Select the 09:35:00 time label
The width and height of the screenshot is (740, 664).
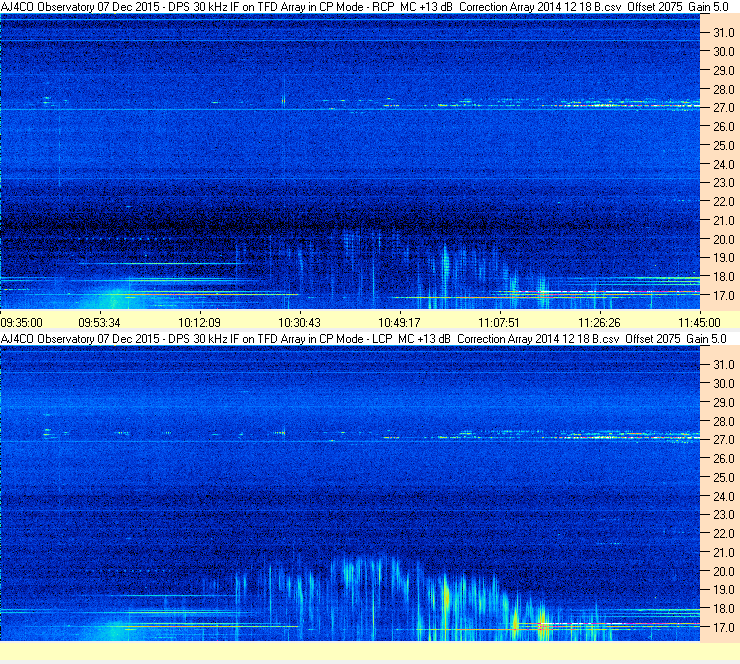click(x=22, y=323)
